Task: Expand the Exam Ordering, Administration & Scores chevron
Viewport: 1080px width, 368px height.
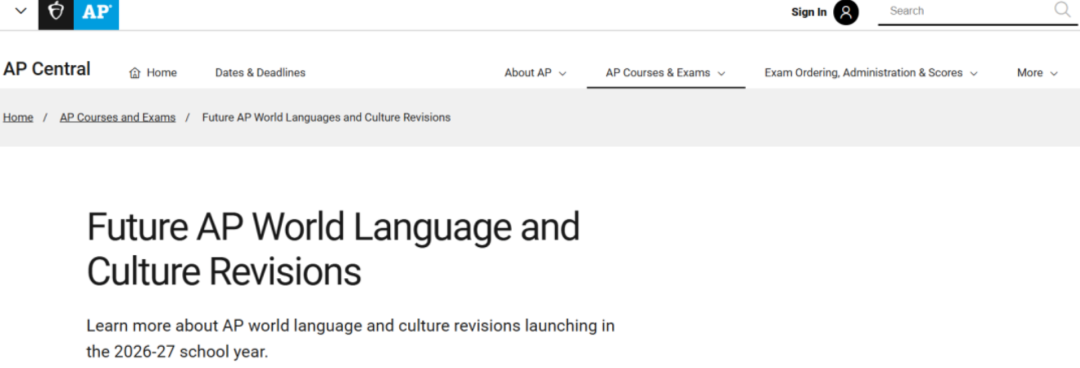Action: coord(973,73)
